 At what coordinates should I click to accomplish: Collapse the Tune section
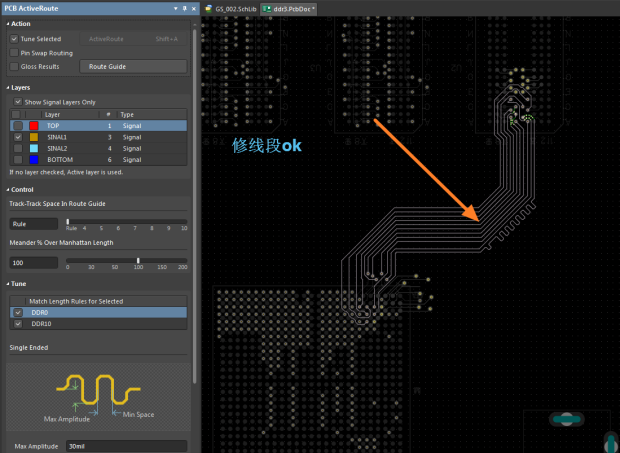(x=8, y=284)
